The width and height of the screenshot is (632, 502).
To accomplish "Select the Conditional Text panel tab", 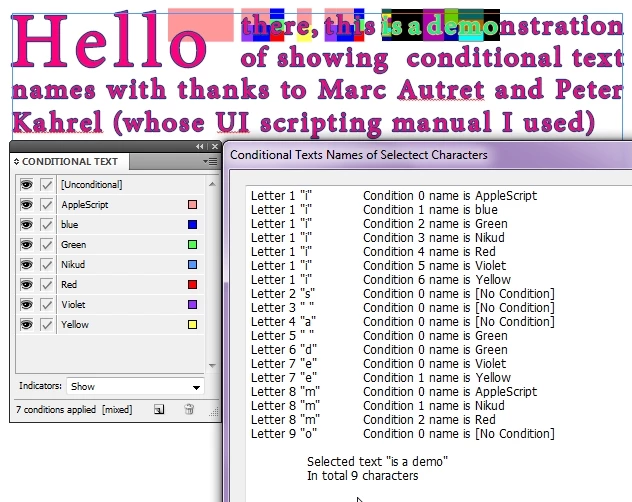I will coord(70,162).
